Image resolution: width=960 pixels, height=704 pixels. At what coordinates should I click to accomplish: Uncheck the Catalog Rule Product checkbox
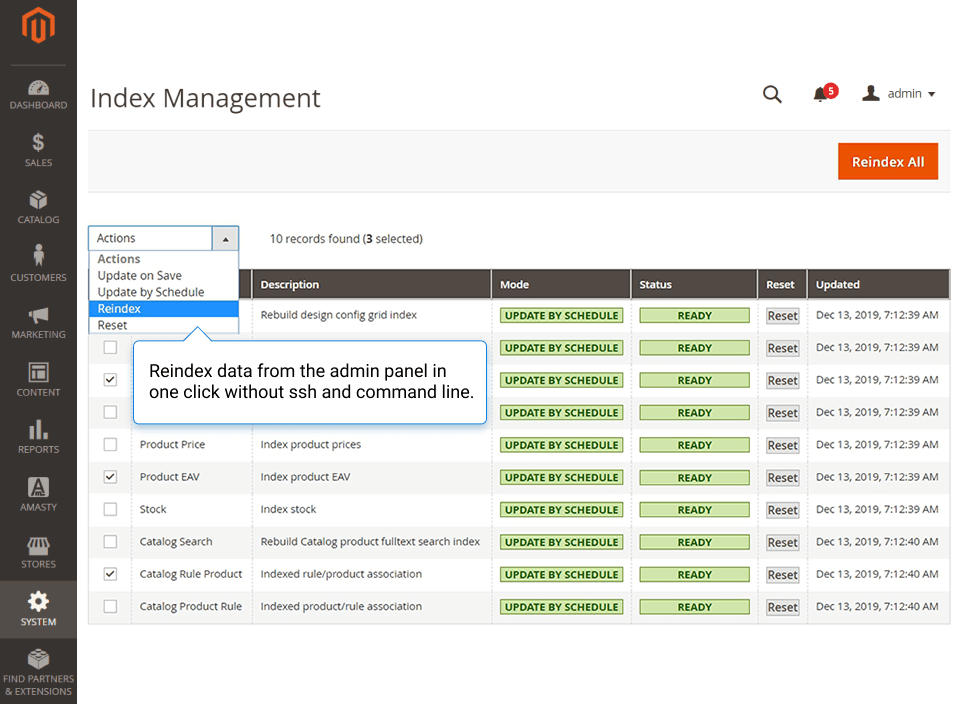pyautogui.click(x=110, y=574)
